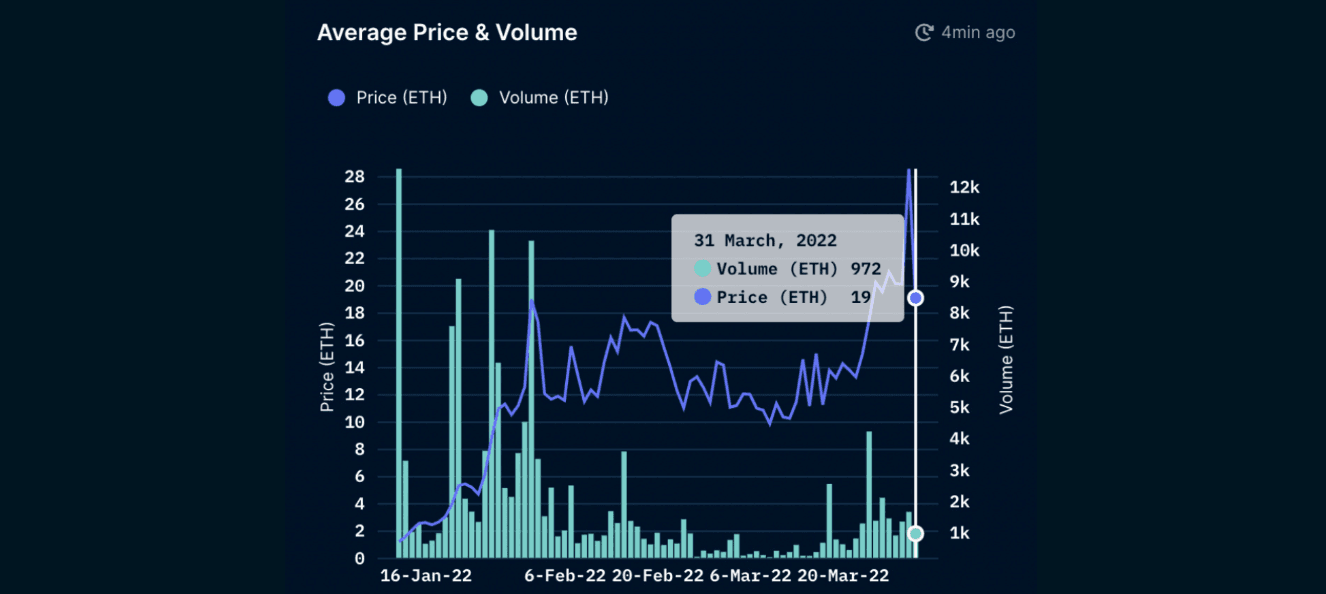Click the 20-Mar-22 x-axis date label
The width and height of the screenshot is (1326, 594).
[843, 576]
